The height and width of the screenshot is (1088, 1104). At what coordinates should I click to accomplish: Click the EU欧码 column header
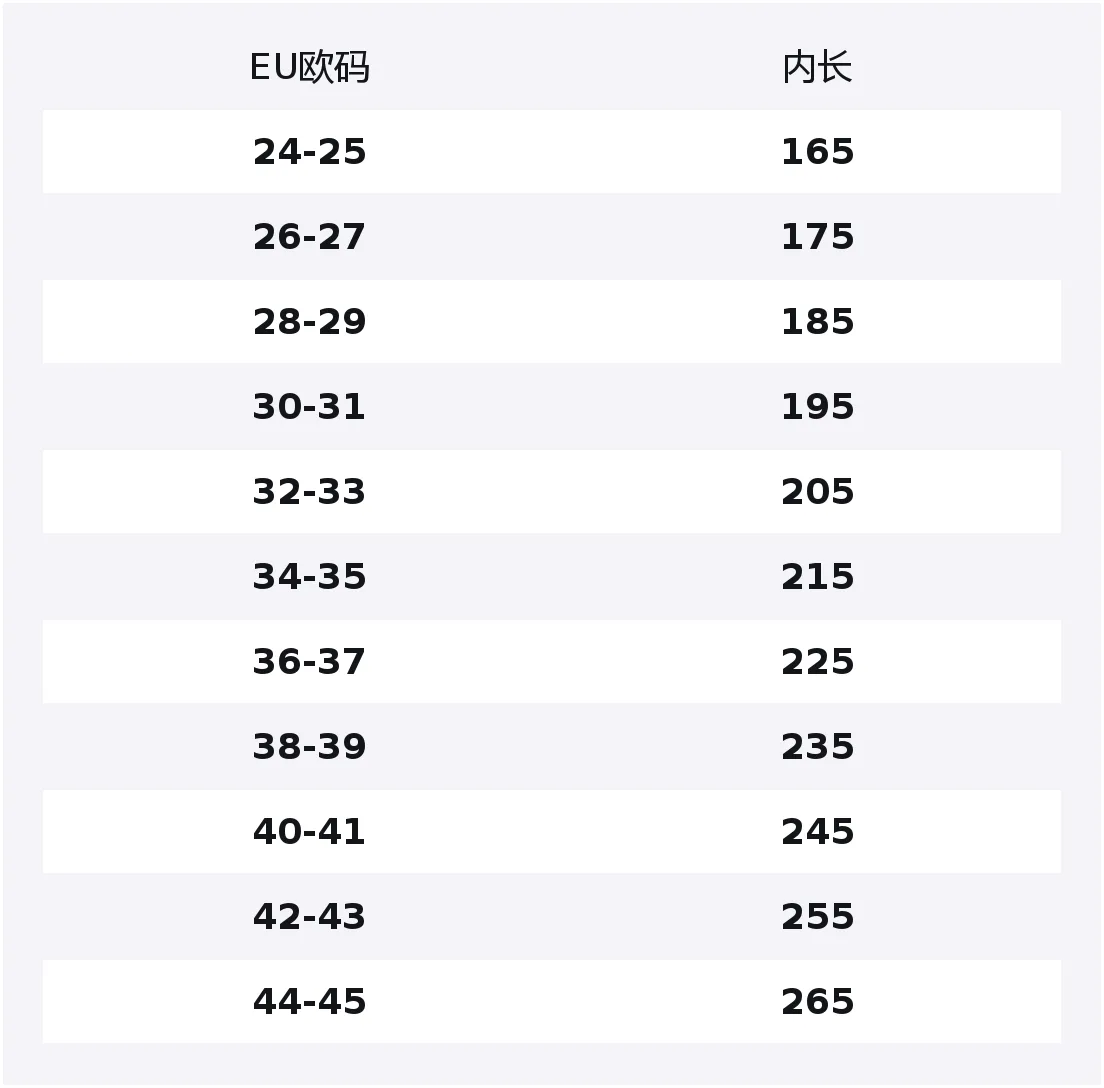click(x=310, y=68)
